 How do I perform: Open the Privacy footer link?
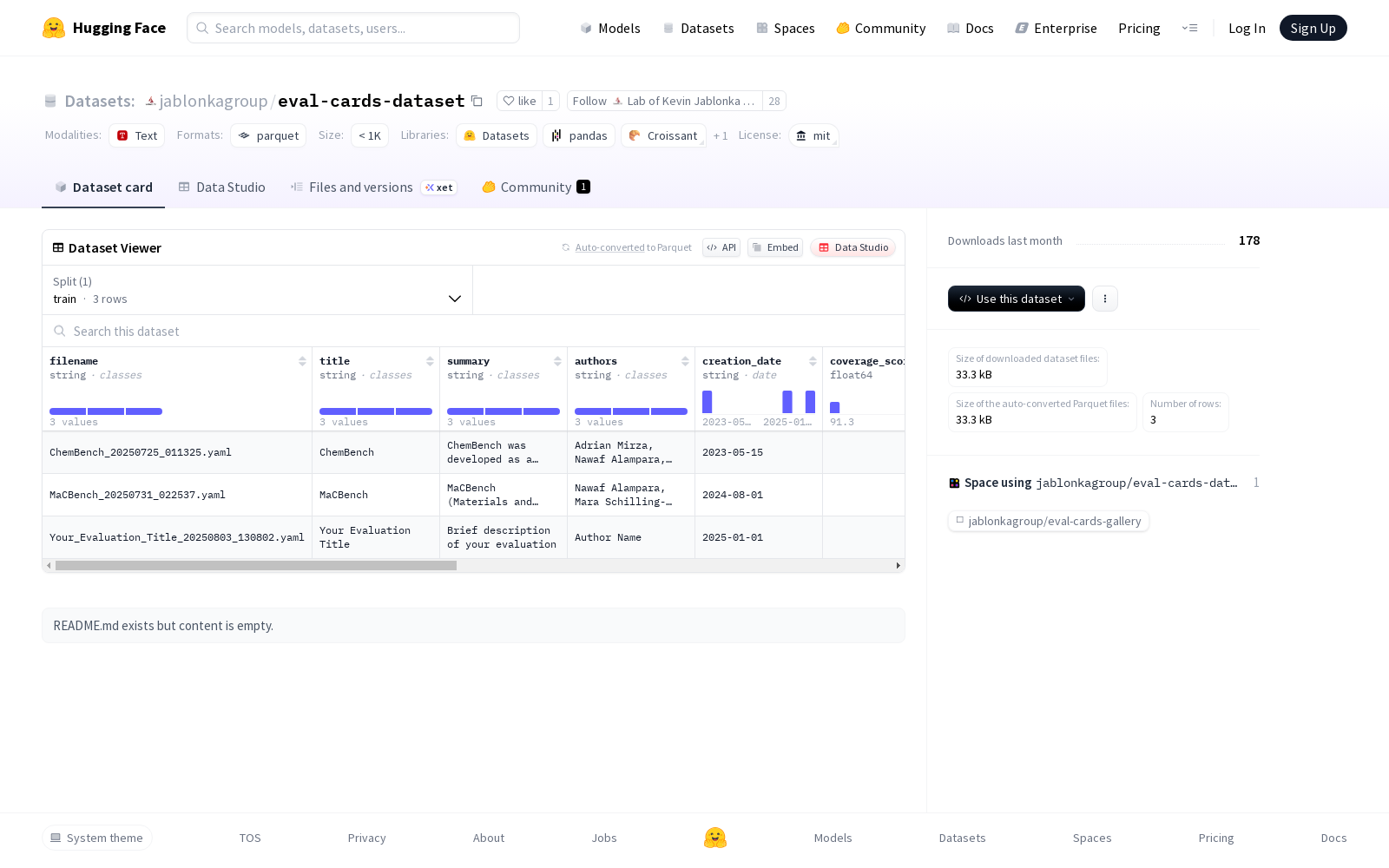point(366,838)
